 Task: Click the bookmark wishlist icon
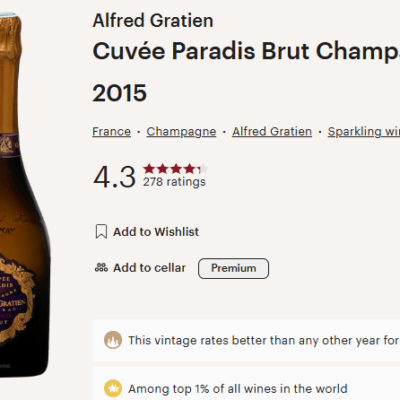click(101, 231)
